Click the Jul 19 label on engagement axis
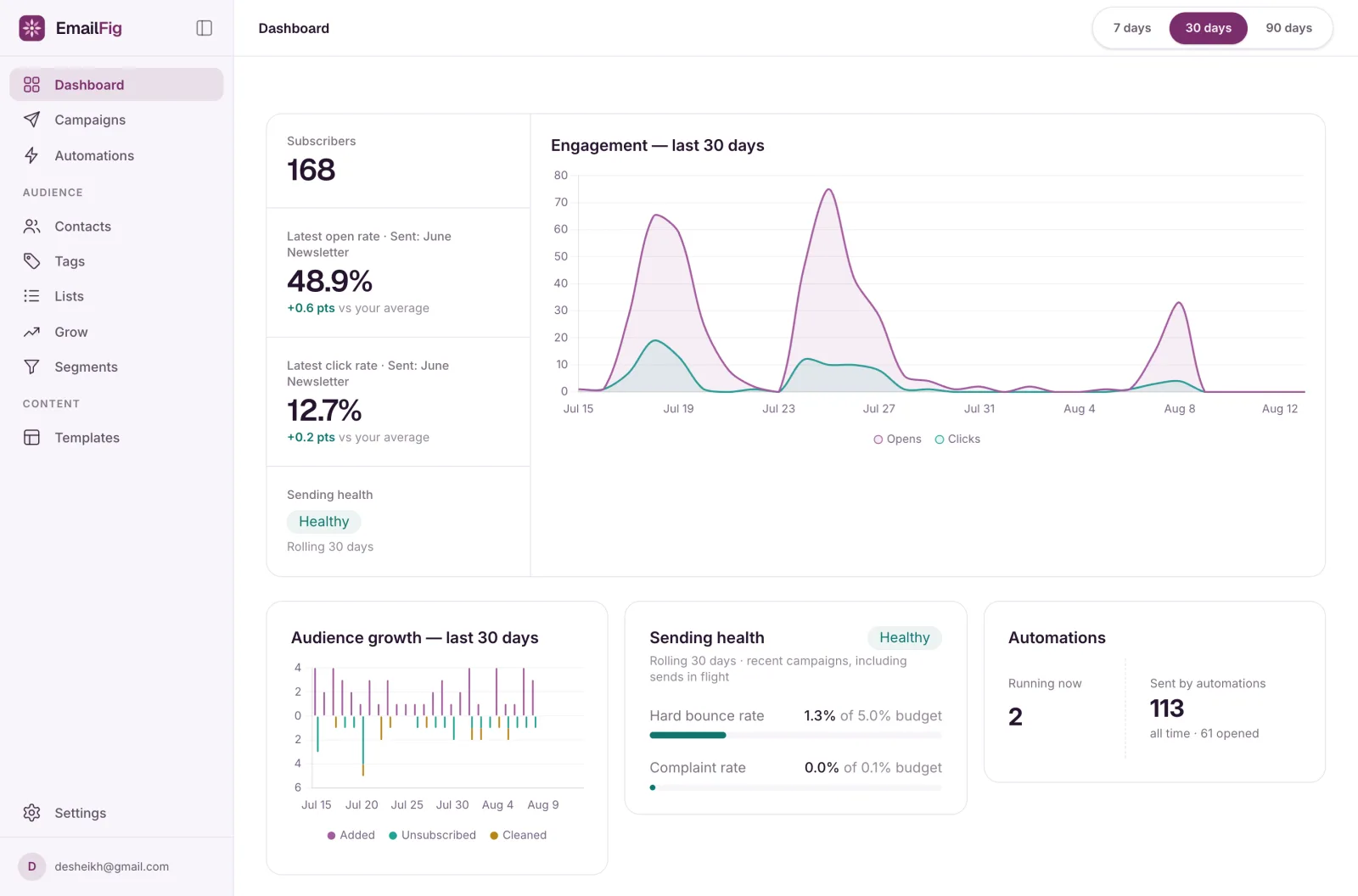This screenshot has height=896, width=1358. coord(678,408)
